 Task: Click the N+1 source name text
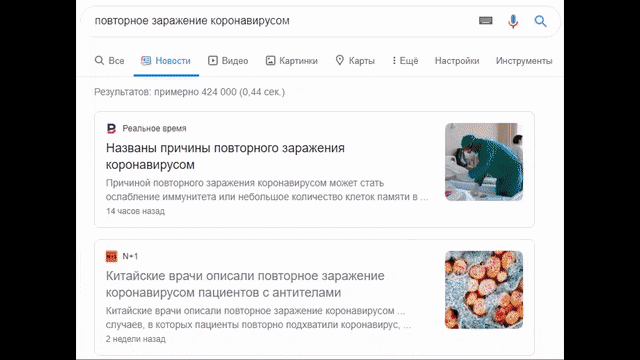[130, 256]
